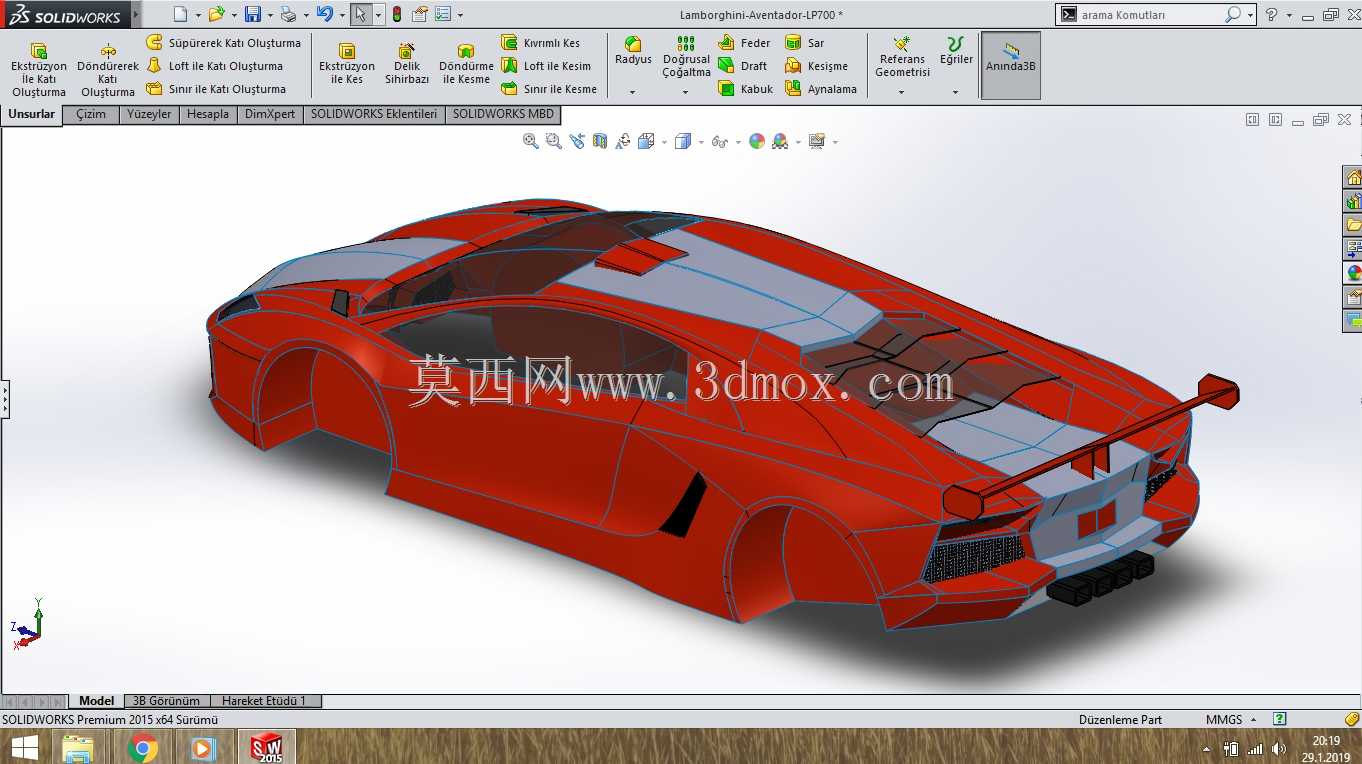This screenshot has height=764, width=1362.
Task: Launch the Delik Sihirbazı hole wizard
Action: point(407,65)
